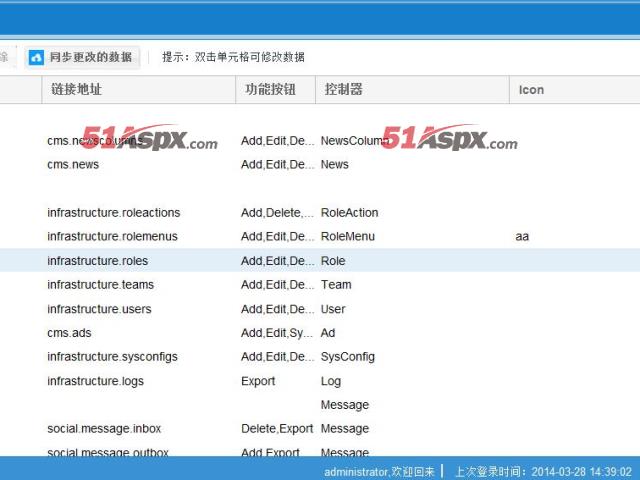The height and width of the screenshot is (480, 640).
Task: Select the infrastructure.rolemenus cell
Action: click(112, 236)
